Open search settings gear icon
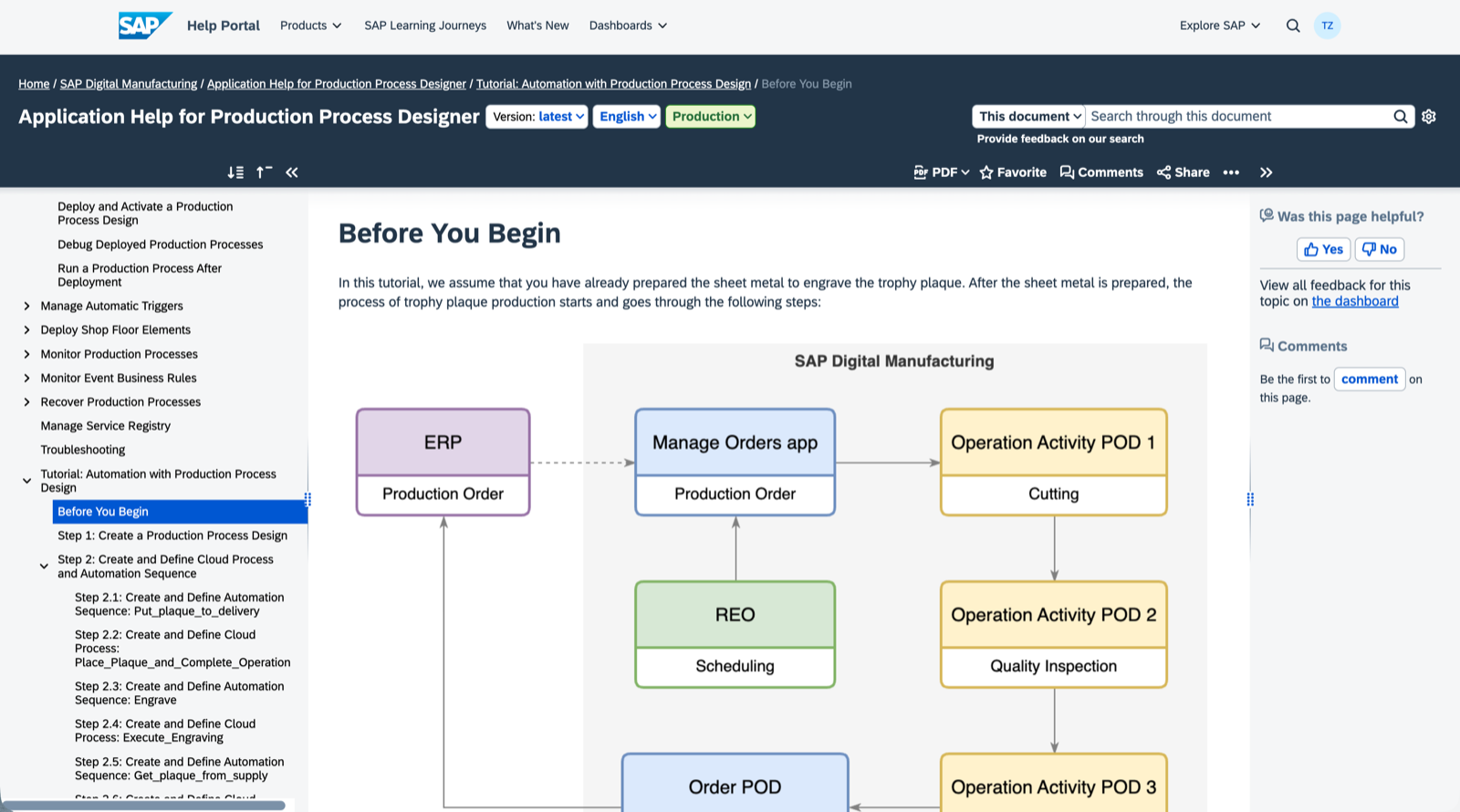 1429,117
